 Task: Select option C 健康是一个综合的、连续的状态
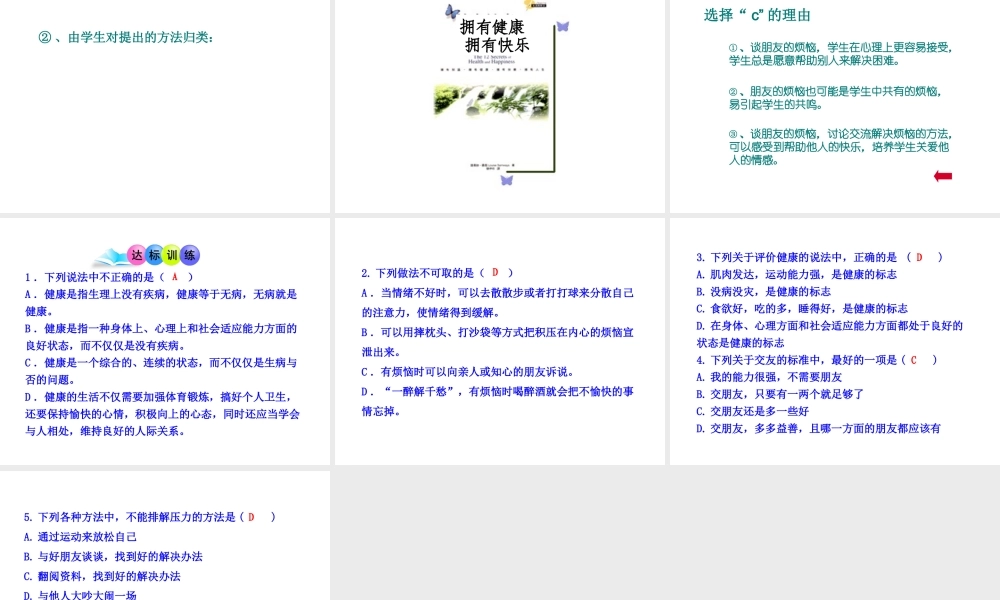161,371
